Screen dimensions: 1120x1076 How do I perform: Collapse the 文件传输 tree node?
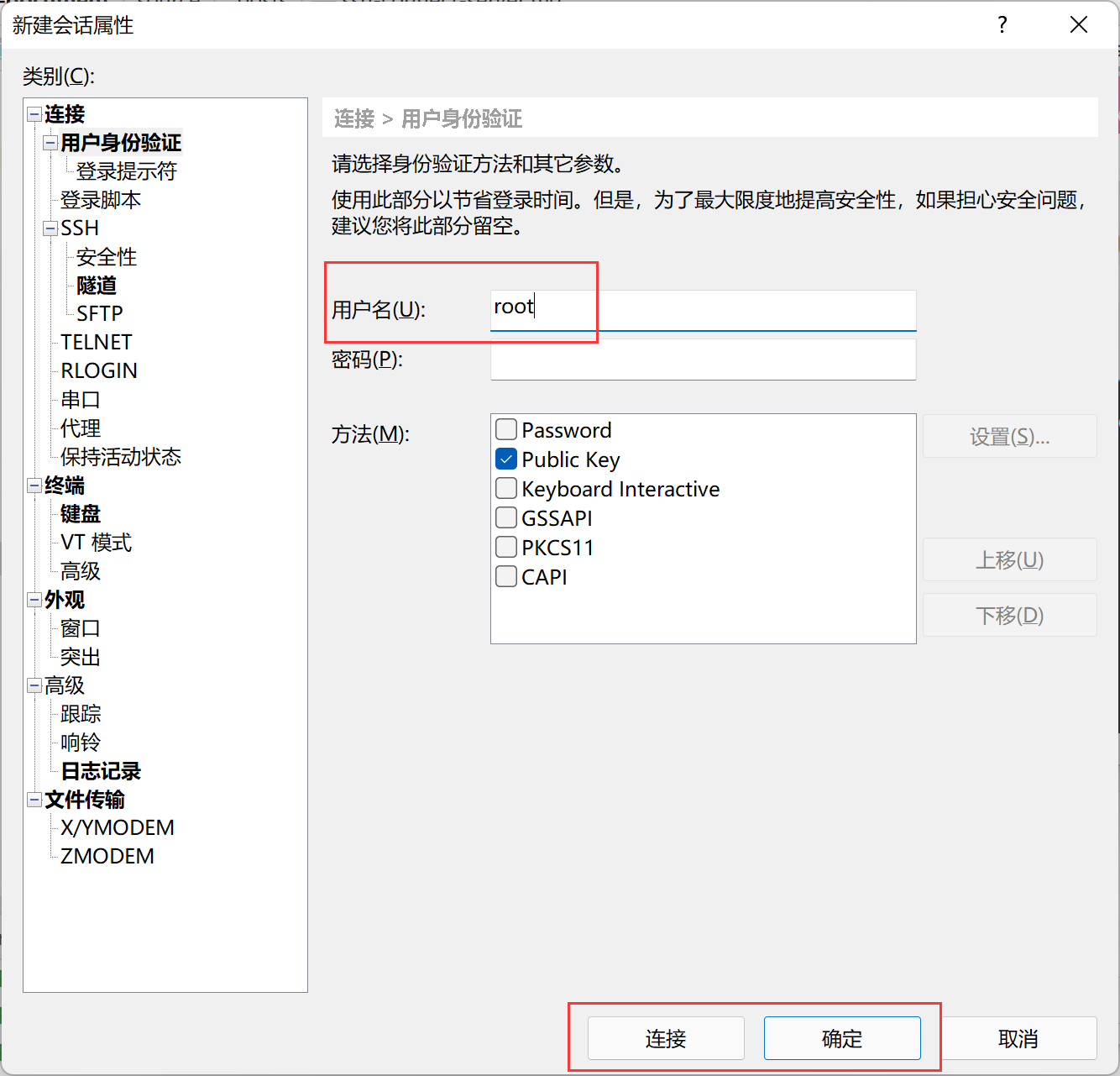tap(34, 800)
